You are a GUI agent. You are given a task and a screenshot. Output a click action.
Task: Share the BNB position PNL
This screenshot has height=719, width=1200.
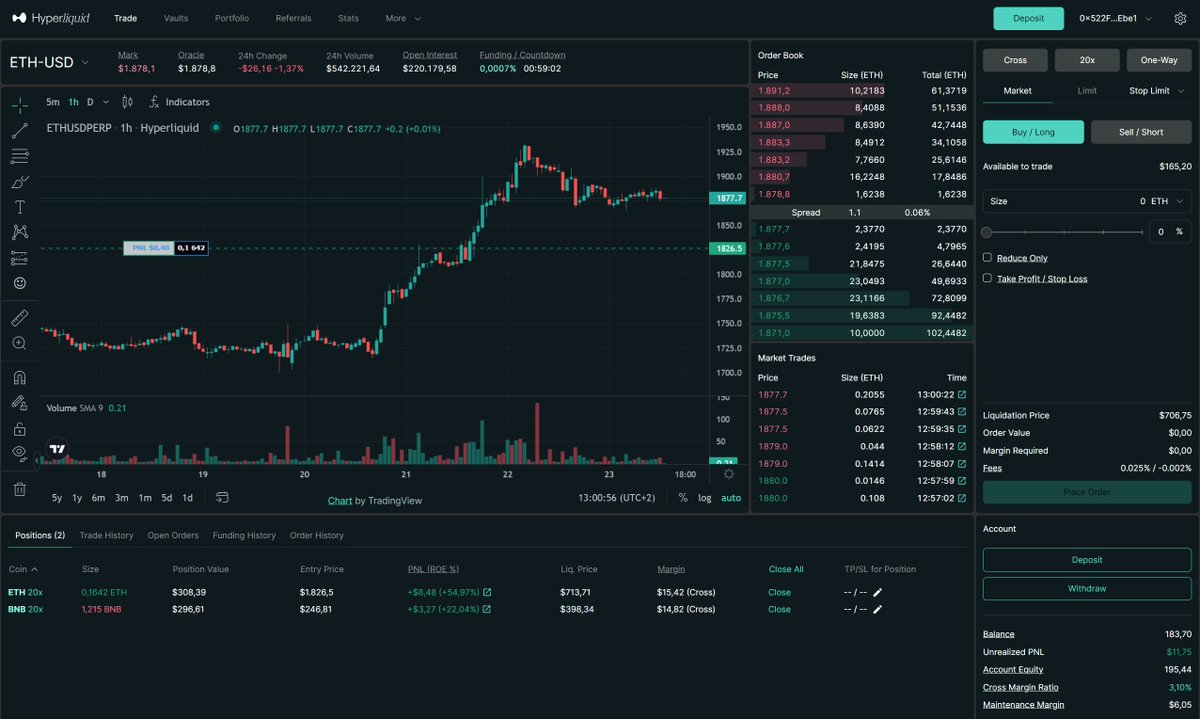click(487, 609)
